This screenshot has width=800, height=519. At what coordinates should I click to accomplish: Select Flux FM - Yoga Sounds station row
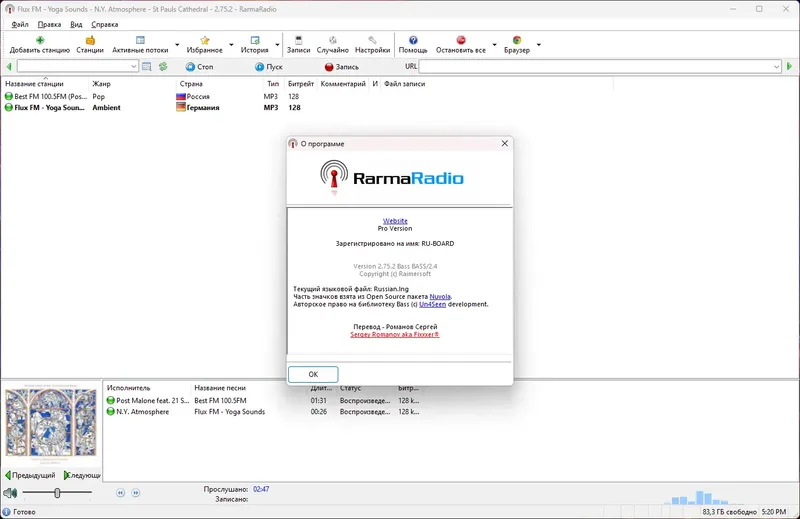click(153, 108)
